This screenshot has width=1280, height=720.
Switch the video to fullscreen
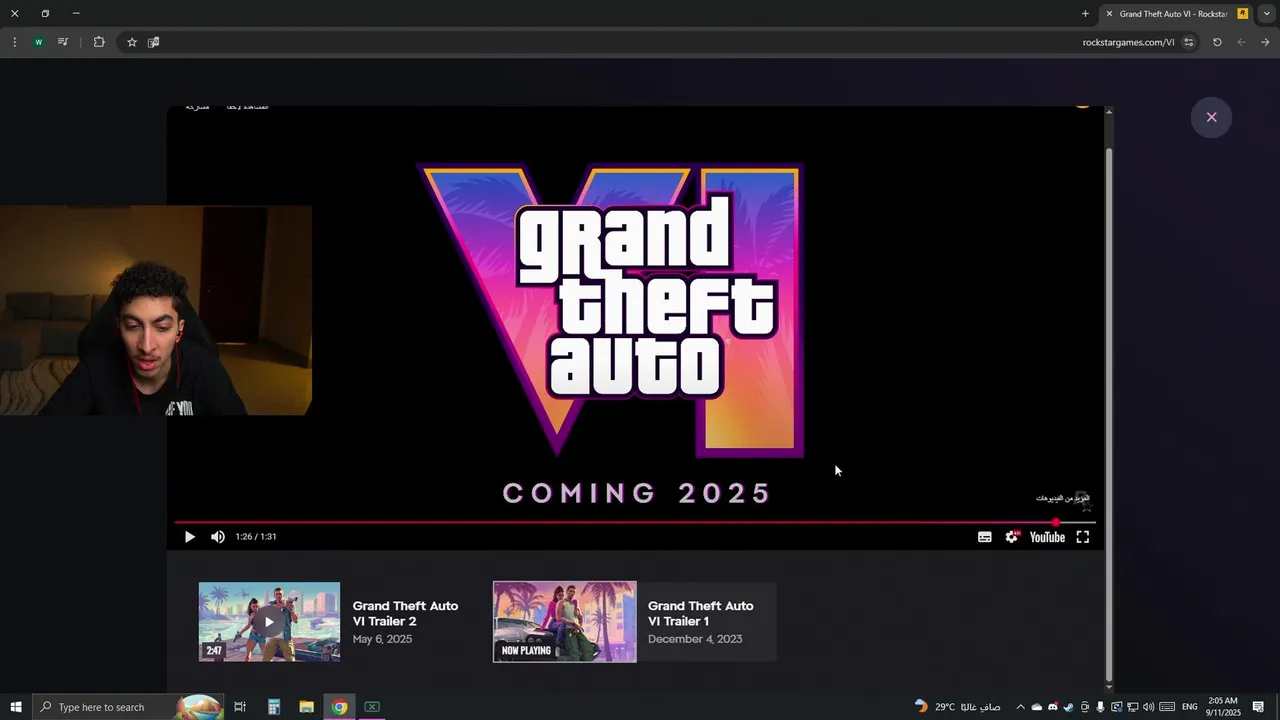tap(1082, 537)
